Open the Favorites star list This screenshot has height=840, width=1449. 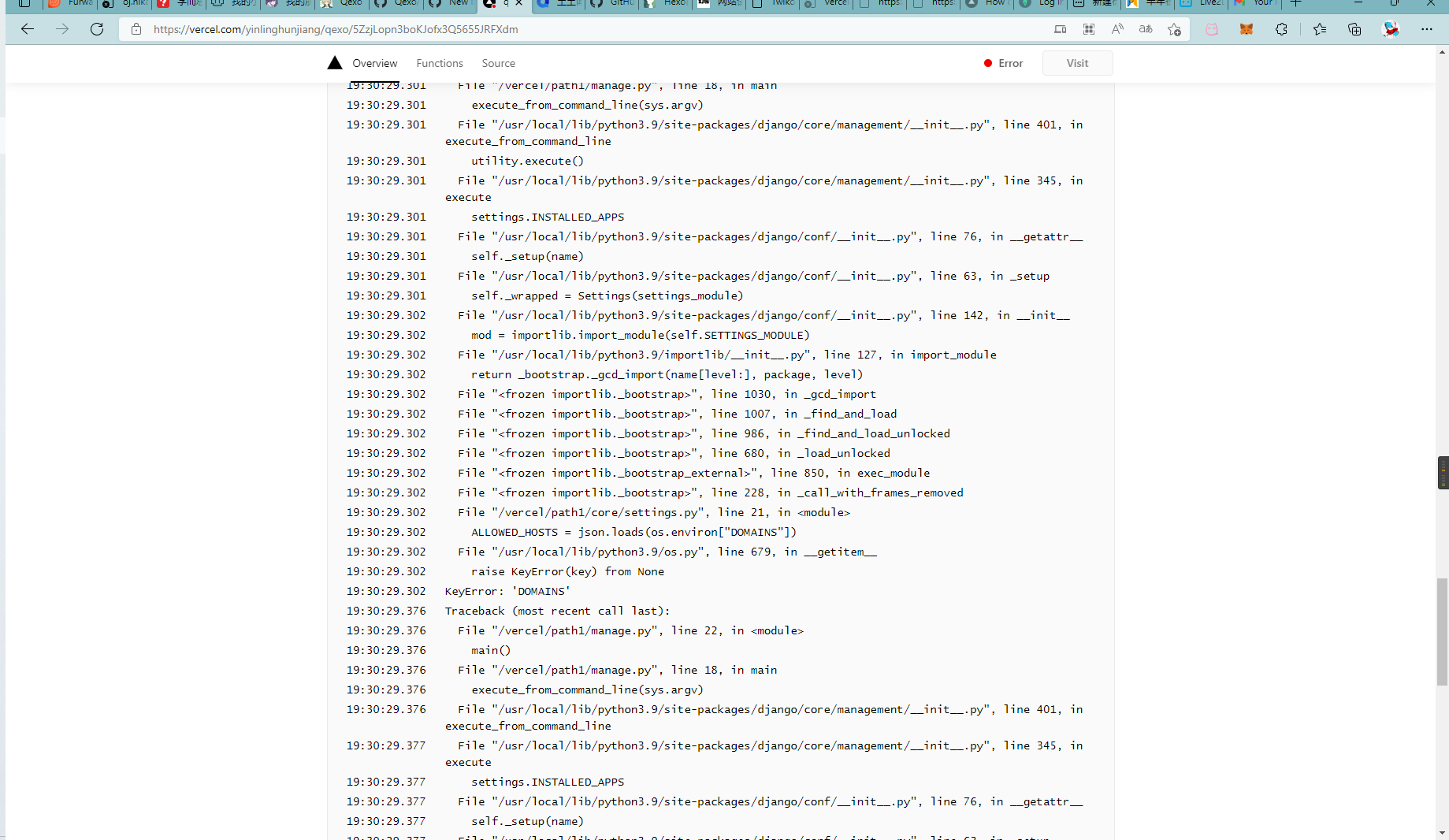point(1319,29)
